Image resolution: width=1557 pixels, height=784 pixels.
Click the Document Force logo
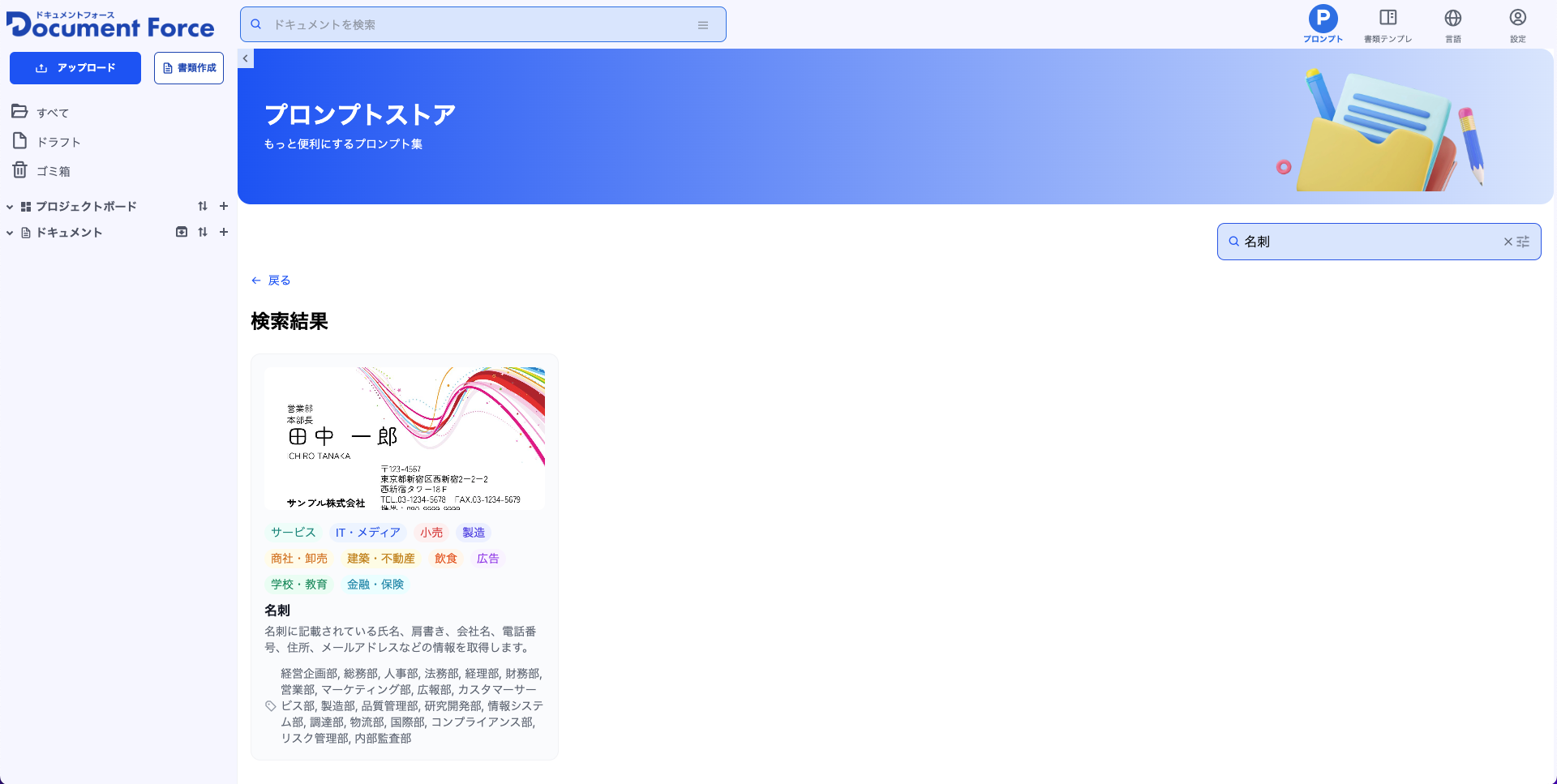(110, 24)
